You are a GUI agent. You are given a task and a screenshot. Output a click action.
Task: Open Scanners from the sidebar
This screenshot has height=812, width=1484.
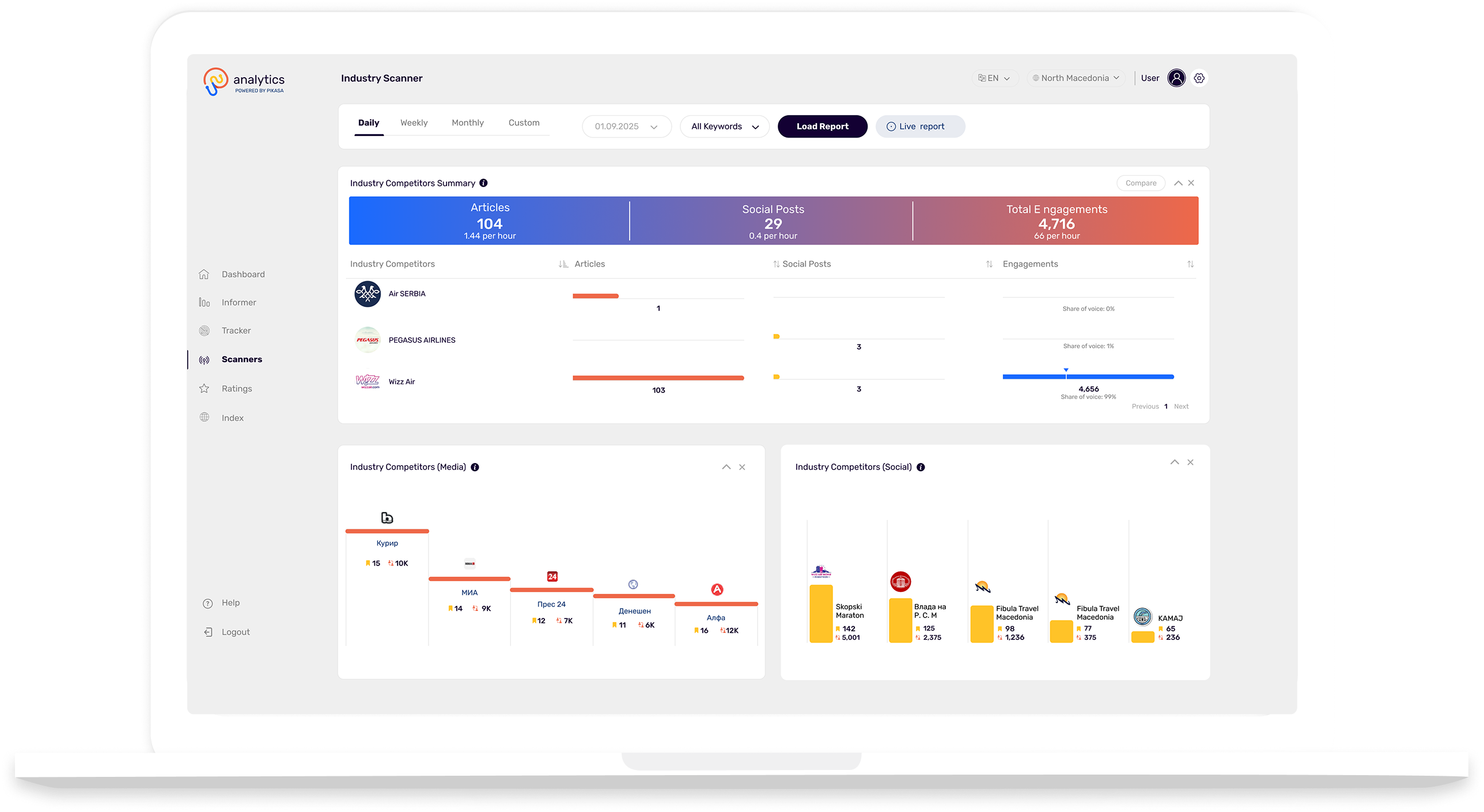tap(241, 359)
